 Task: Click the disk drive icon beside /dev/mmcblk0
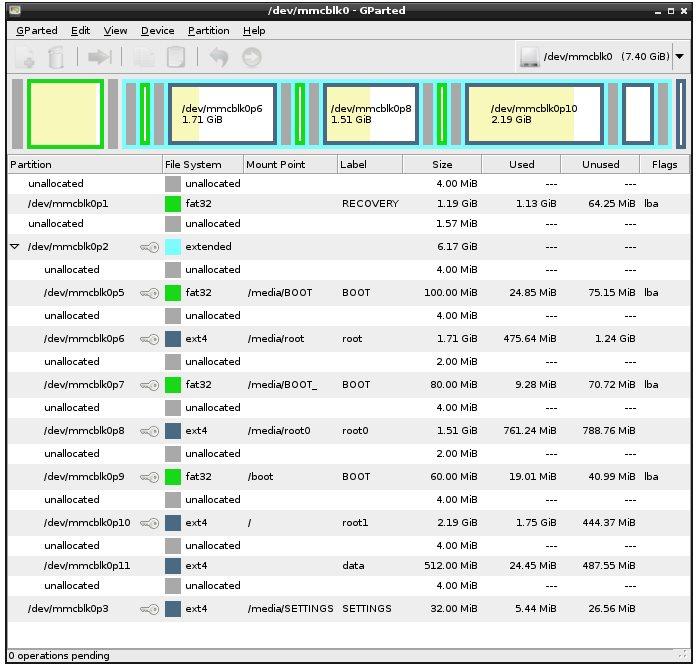pos(529,57)
